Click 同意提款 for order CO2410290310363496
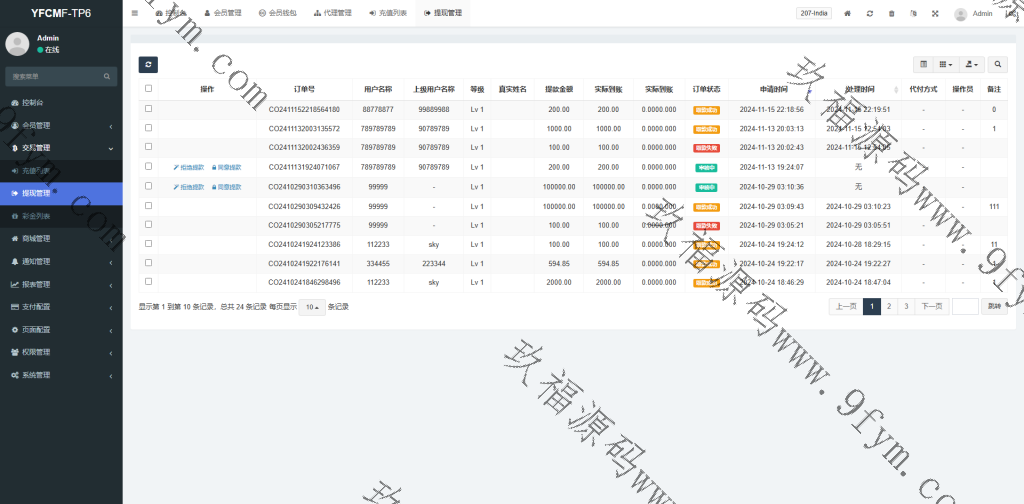Viewport: 1024px width, 504px height. (229, 187)
